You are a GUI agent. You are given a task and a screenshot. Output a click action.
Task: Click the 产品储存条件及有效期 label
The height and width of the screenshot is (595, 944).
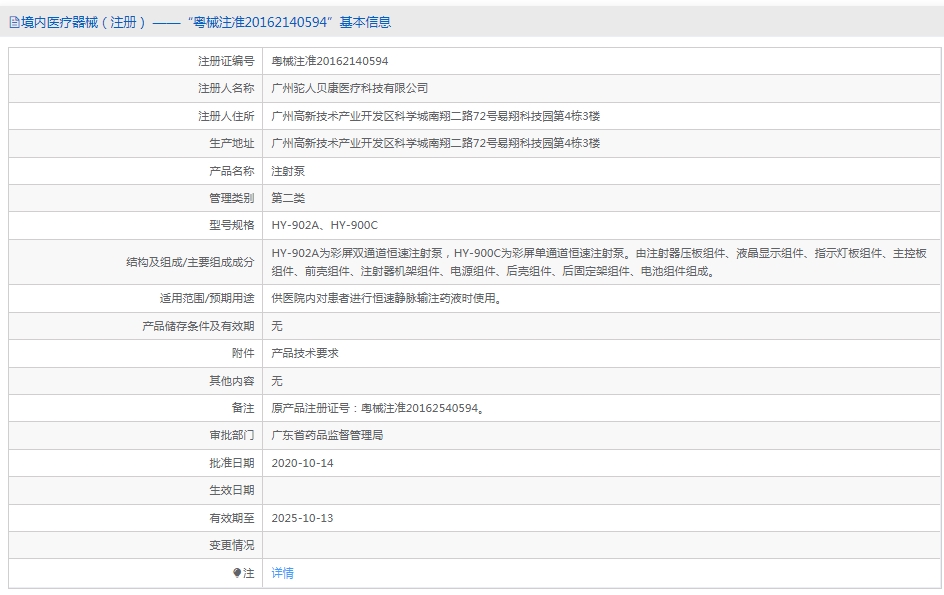tap(199, 326)
